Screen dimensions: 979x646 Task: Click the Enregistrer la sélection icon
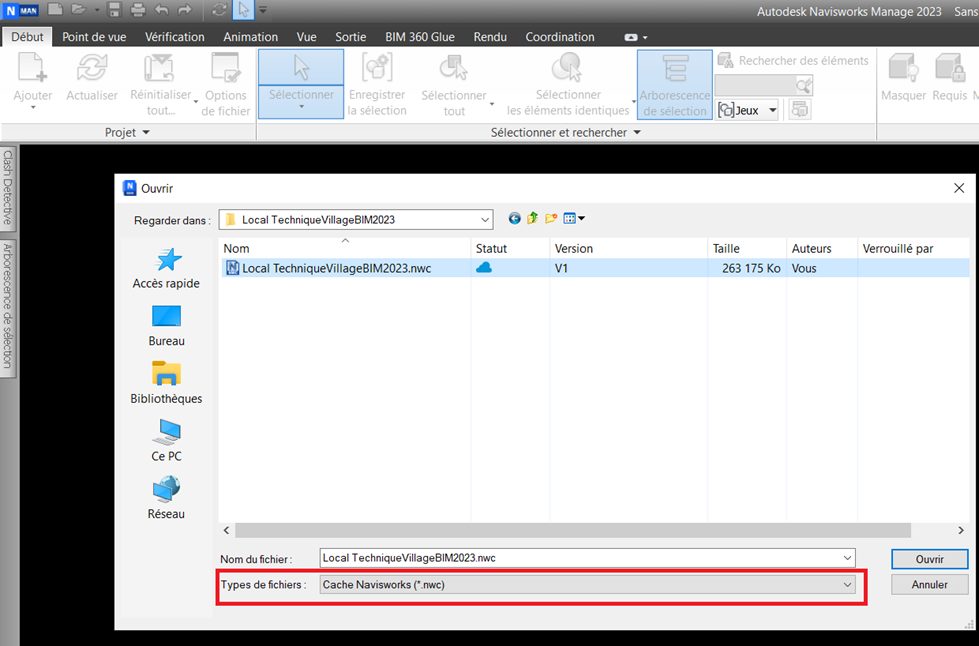pyautogui.click(x=377, y=67)
